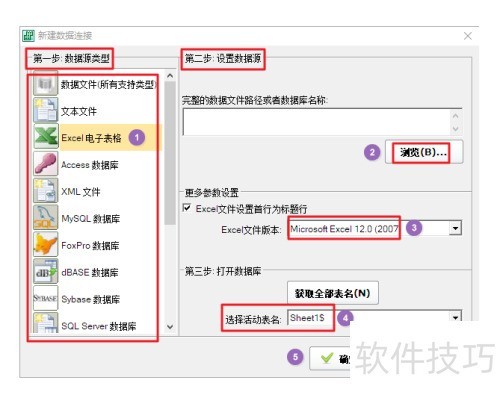Choose Excel 电子表格 data source
The image size is (500, 395).
97,137
